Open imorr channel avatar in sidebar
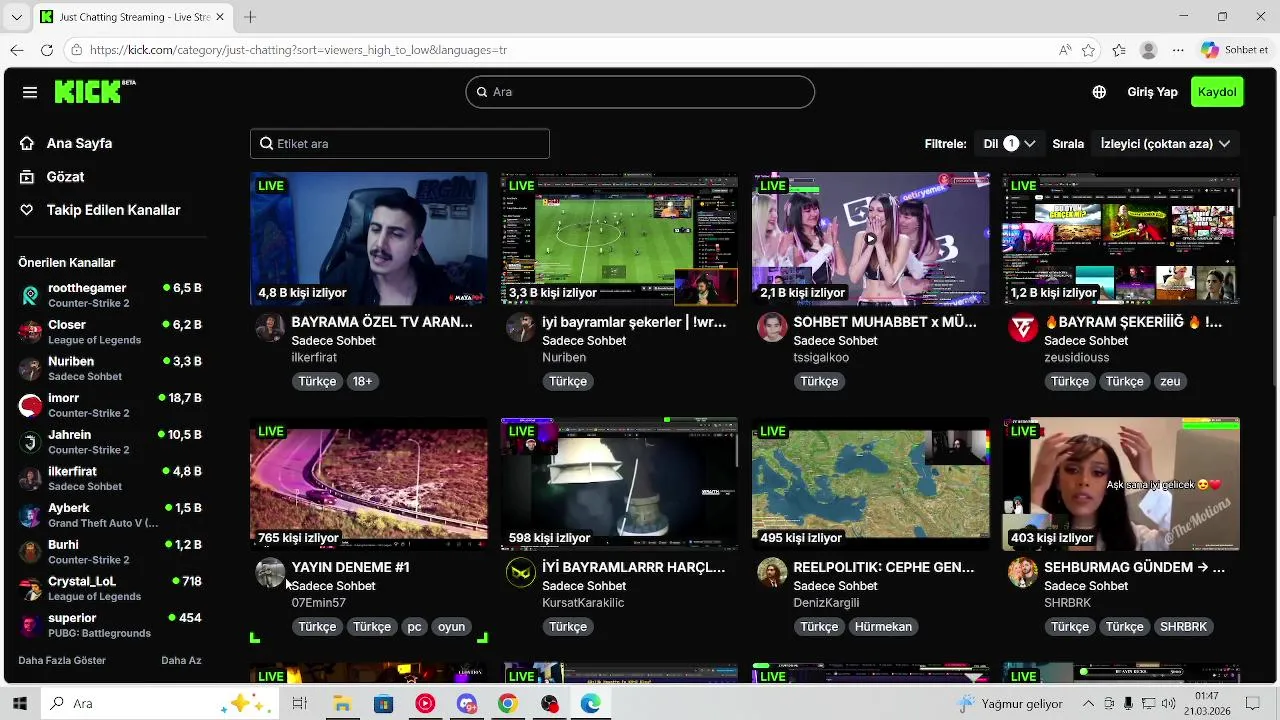 tap(30, 405)
